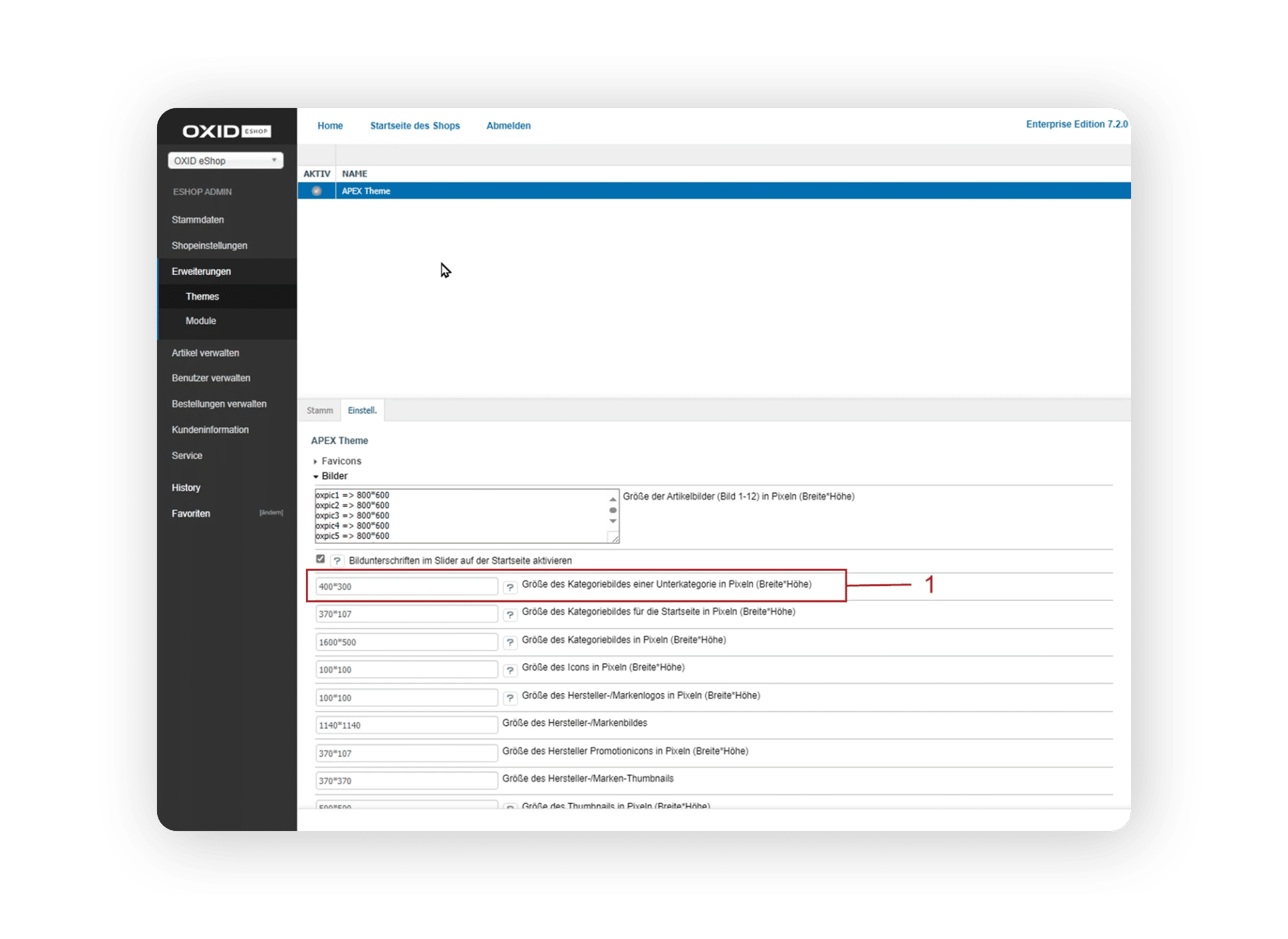Click the Home link
The image size is (1288, 939).
click(x=330, y=126)
